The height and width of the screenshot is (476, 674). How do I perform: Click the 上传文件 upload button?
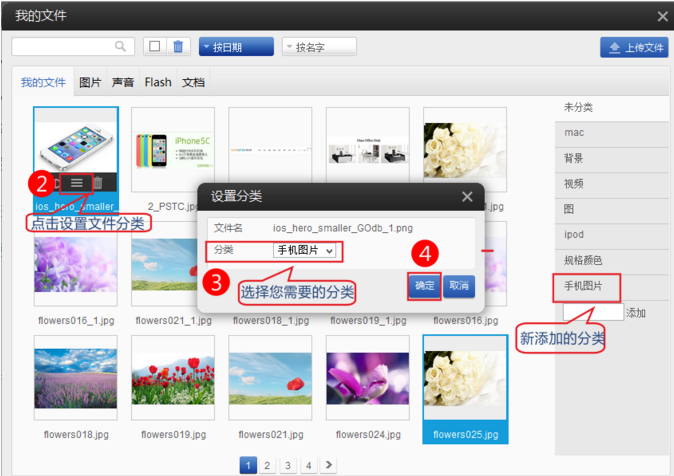(x=634, y=47)
